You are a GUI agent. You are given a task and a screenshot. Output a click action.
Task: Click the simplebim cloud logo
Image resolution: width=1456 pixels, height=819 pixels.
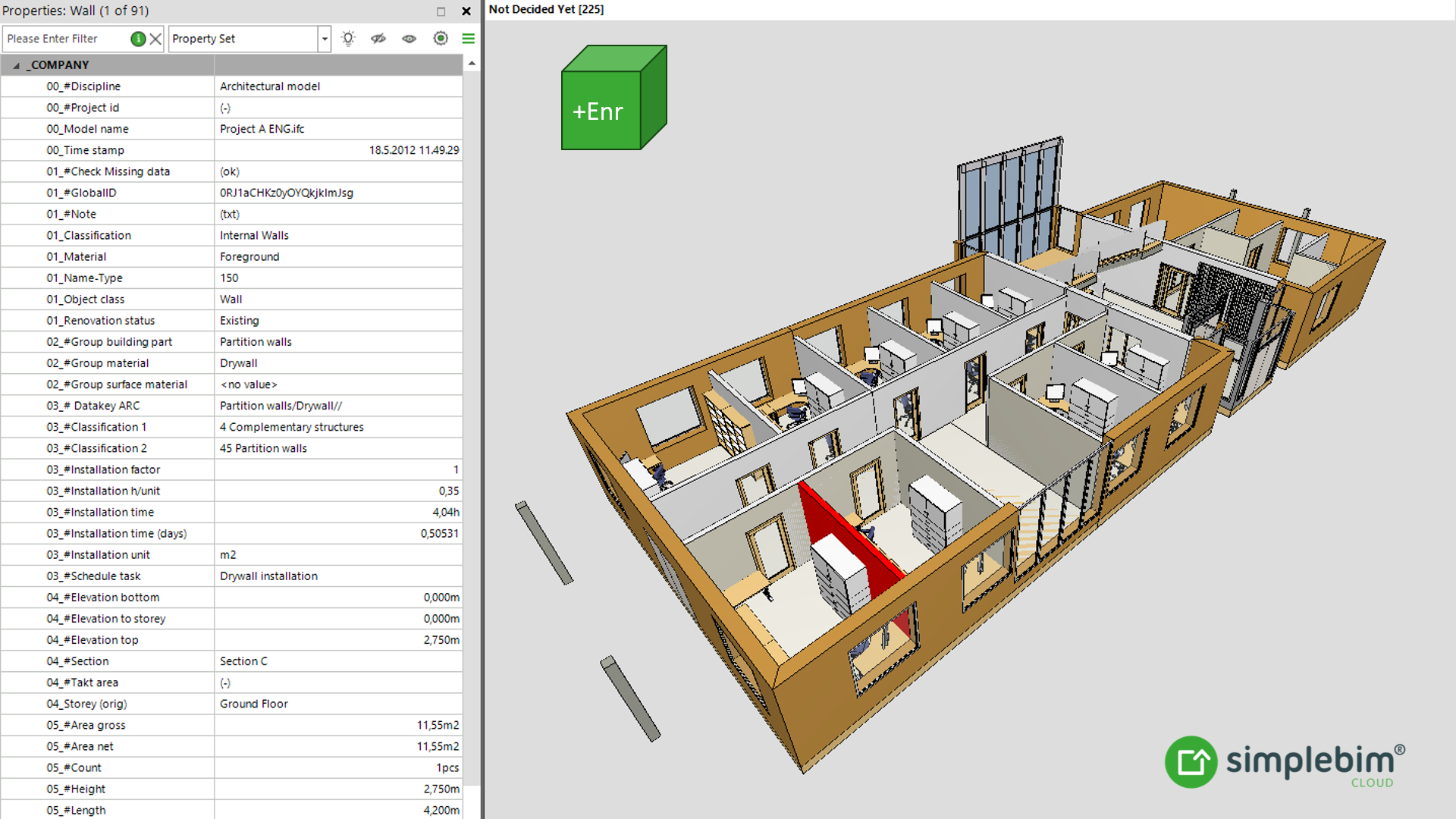coord(1284,761)
